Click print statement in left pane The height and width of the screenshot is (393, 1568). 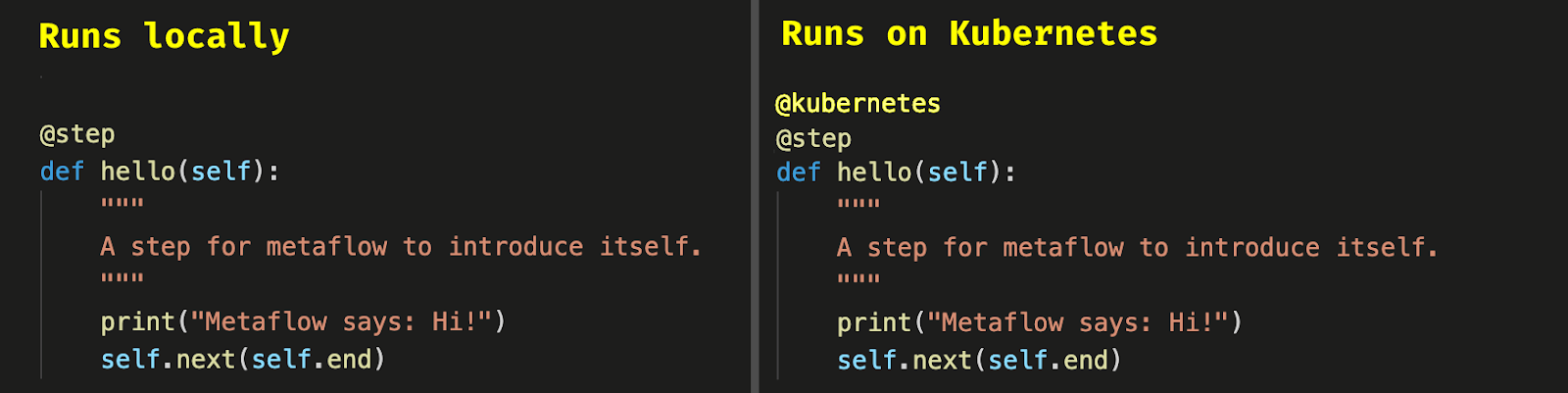[303, 321]
